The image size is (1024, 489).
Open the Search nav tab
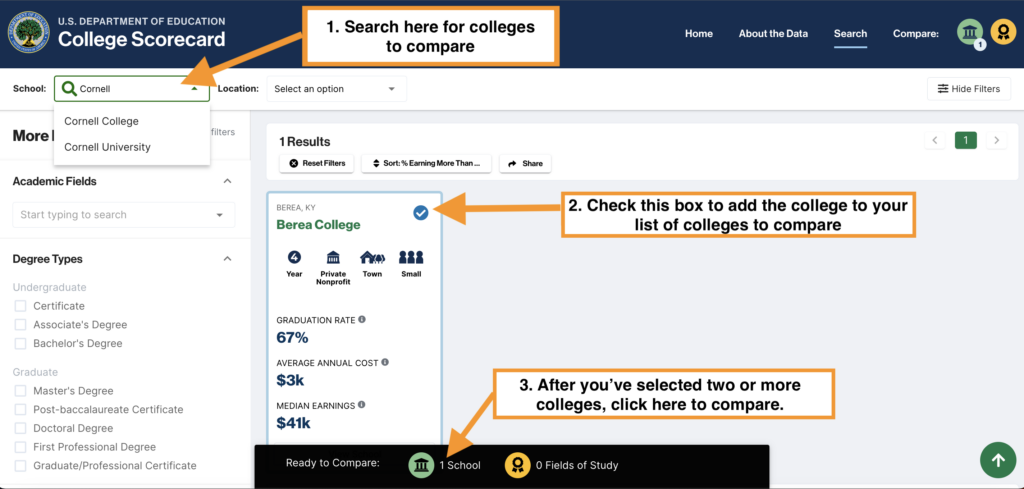[850, 34]
